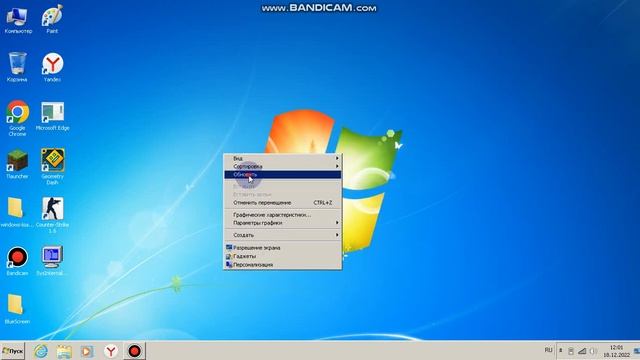Click the RU language indicator
This screenshot has height=360, width=640.
point(548,350)
